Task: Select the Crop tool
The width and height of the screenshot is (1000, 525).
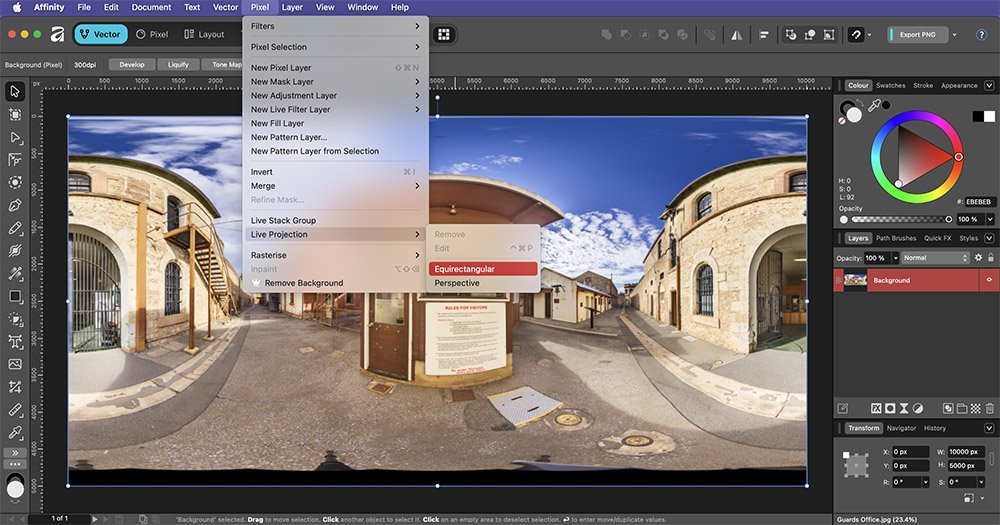Action: 15,387
